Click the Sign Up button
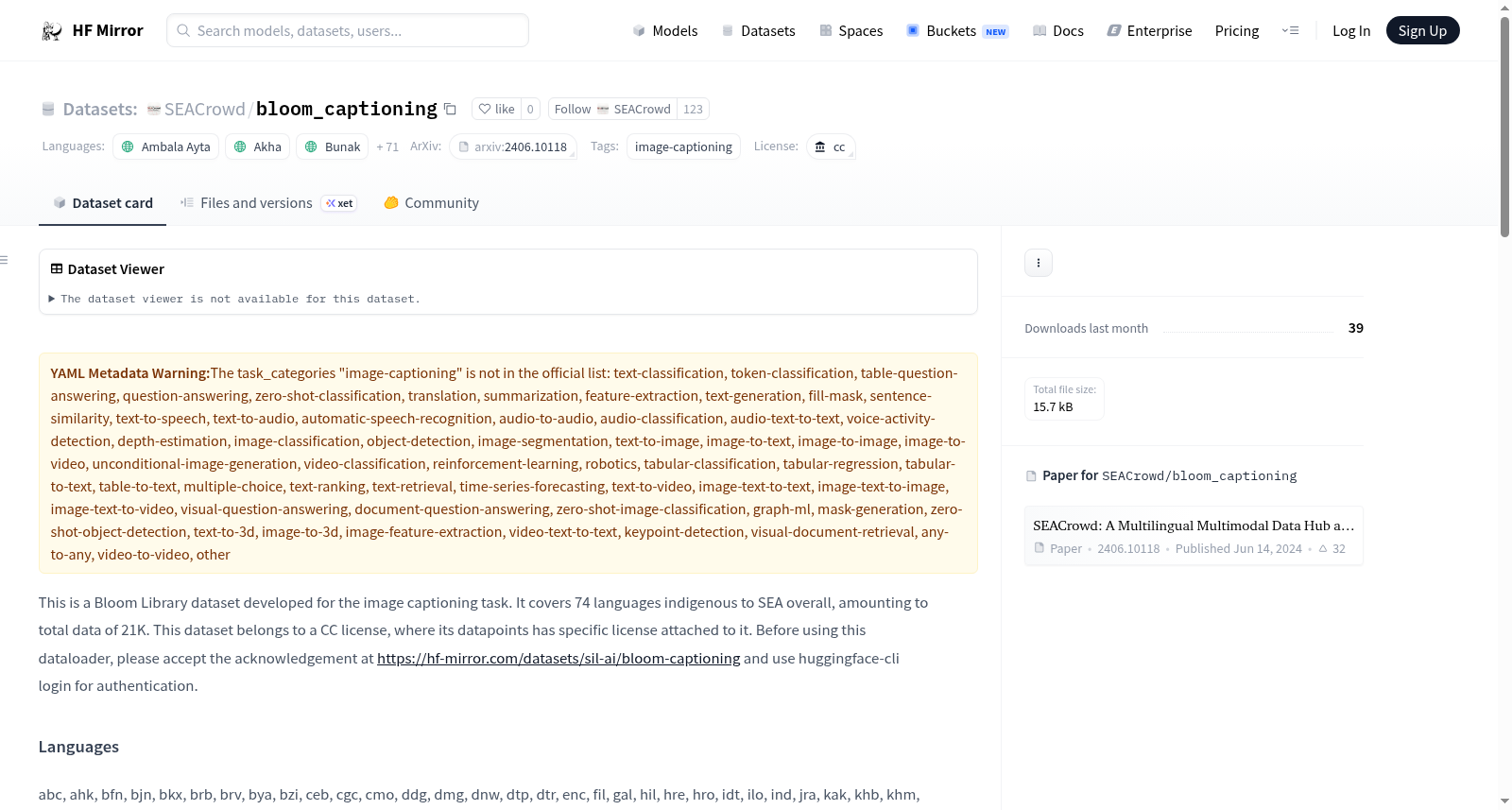Screen dimensions: 1512x810 point(1422,31)
